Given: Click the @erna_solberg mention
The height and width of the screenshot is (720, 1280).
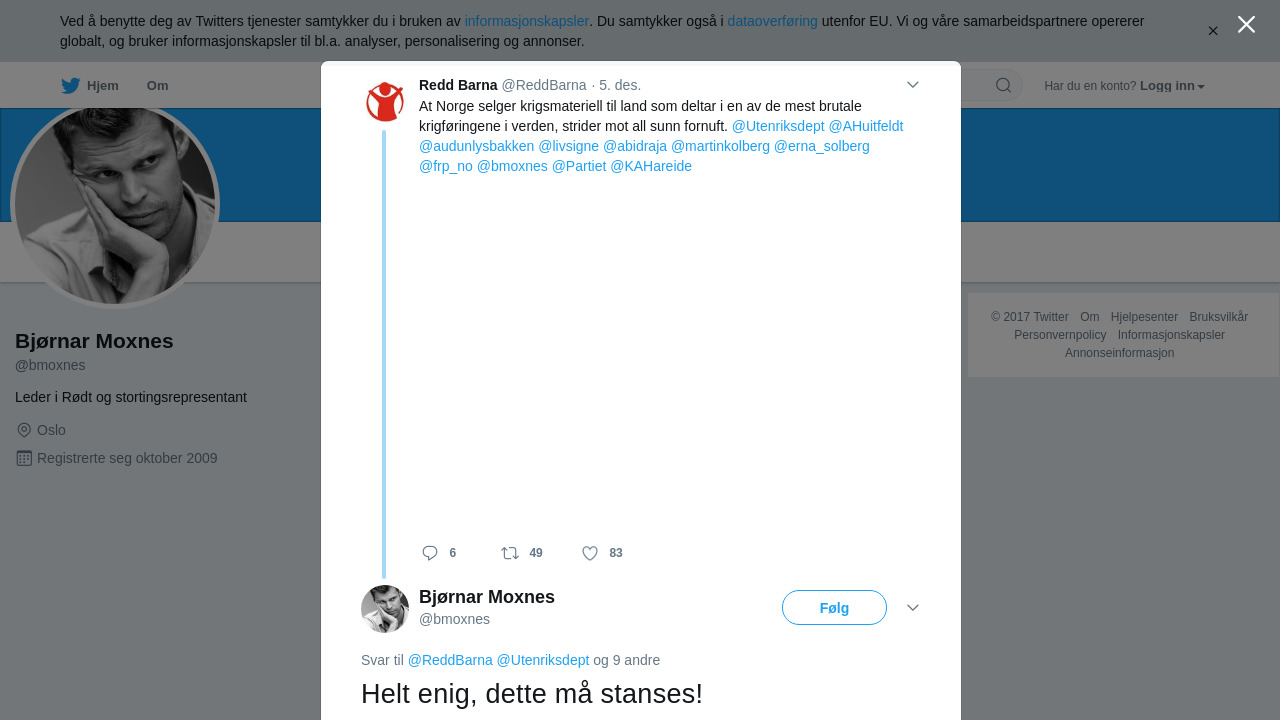Looking at the screenshot, I should coord(821,146).
